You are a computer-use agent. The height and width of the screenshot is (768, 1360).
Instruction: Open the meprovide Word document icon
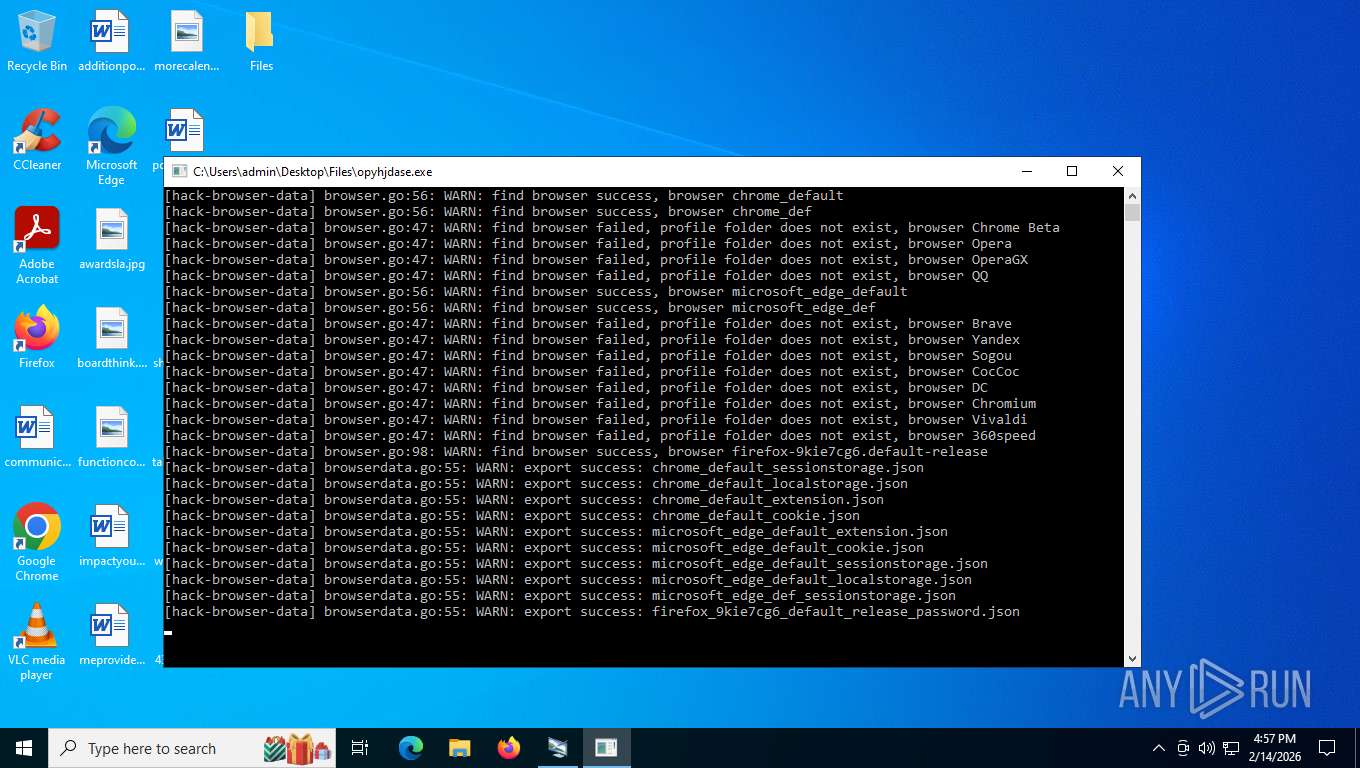pyautogui.click(x=111, y=635)
